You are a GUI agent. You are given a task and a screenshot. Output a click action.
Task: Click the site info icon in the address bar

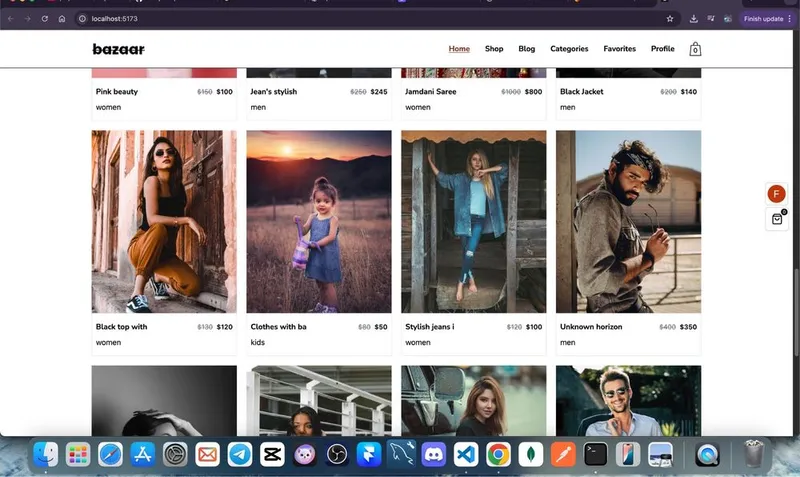(x=82, y=19)
